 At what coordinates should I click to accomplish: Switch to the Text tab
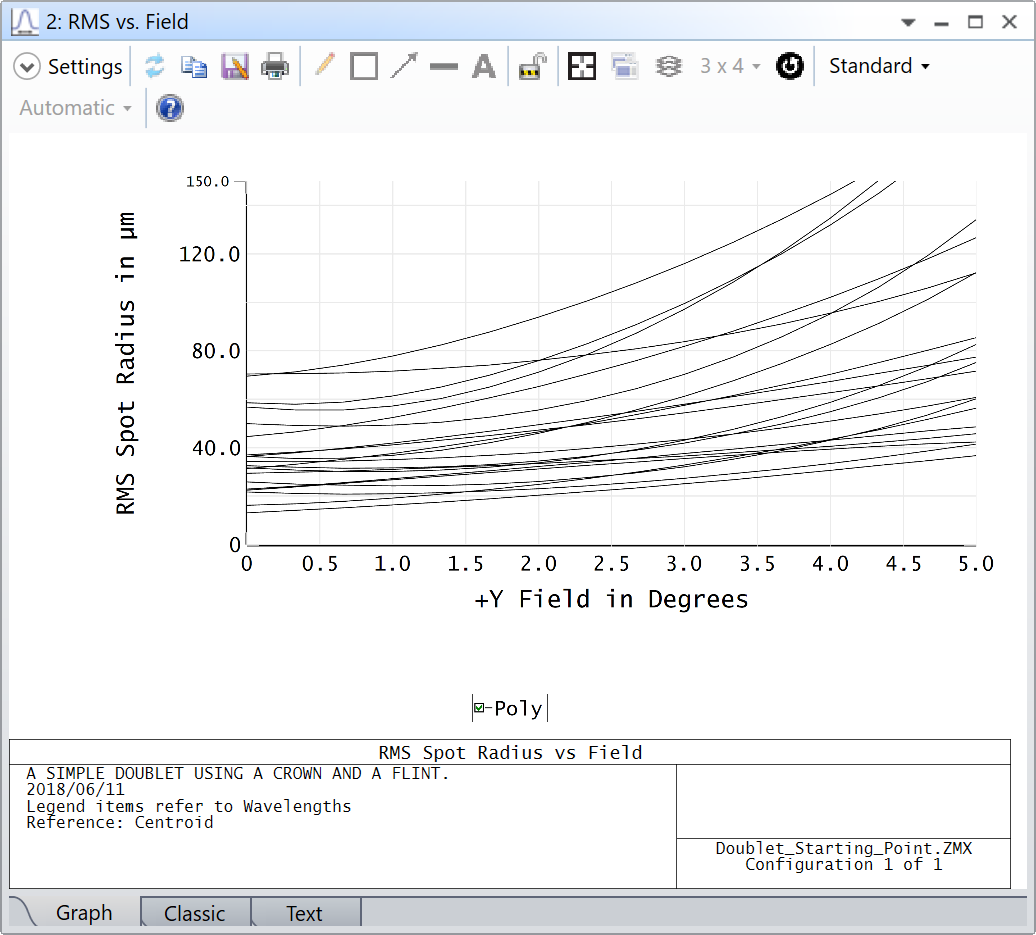click(304, 913)
